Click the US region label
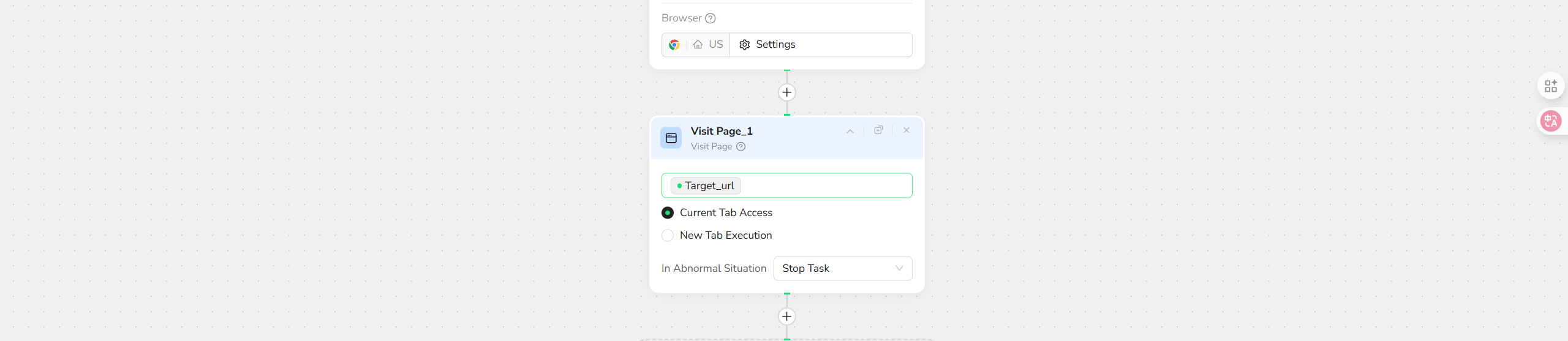 point(716,45)
